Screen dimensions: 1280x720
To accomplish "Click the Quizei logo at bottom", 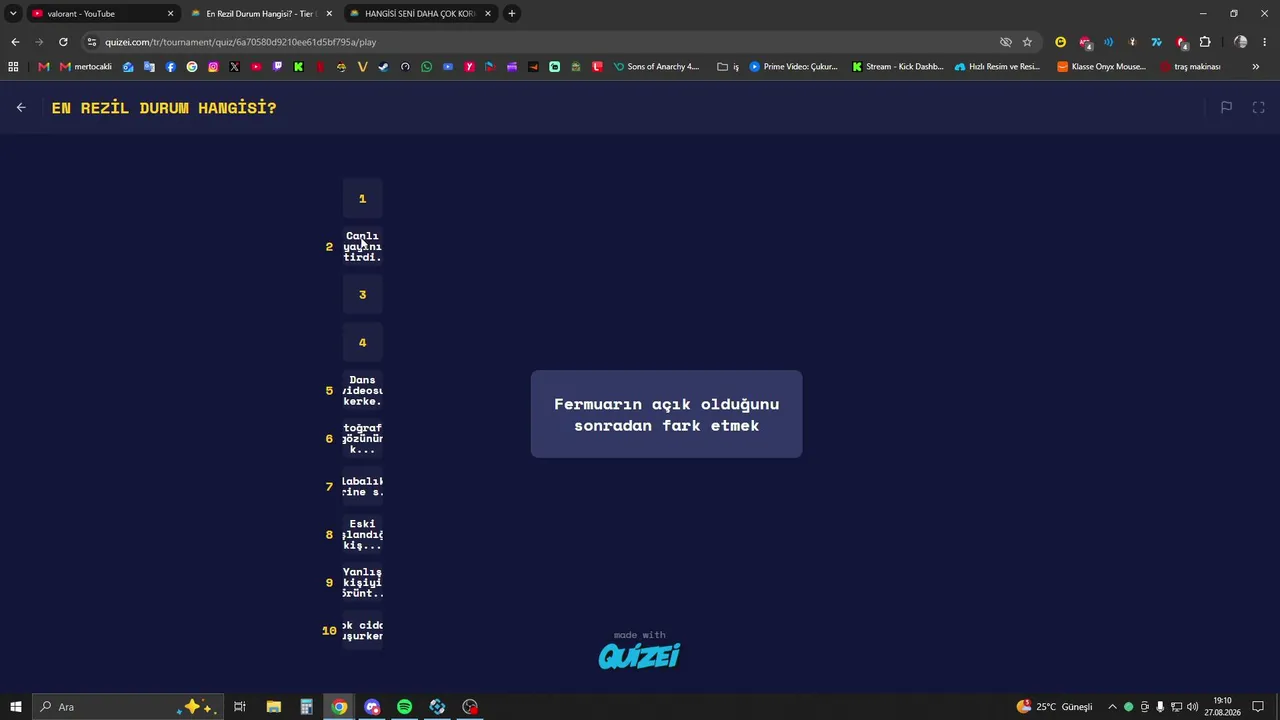I will pos(639,655).
